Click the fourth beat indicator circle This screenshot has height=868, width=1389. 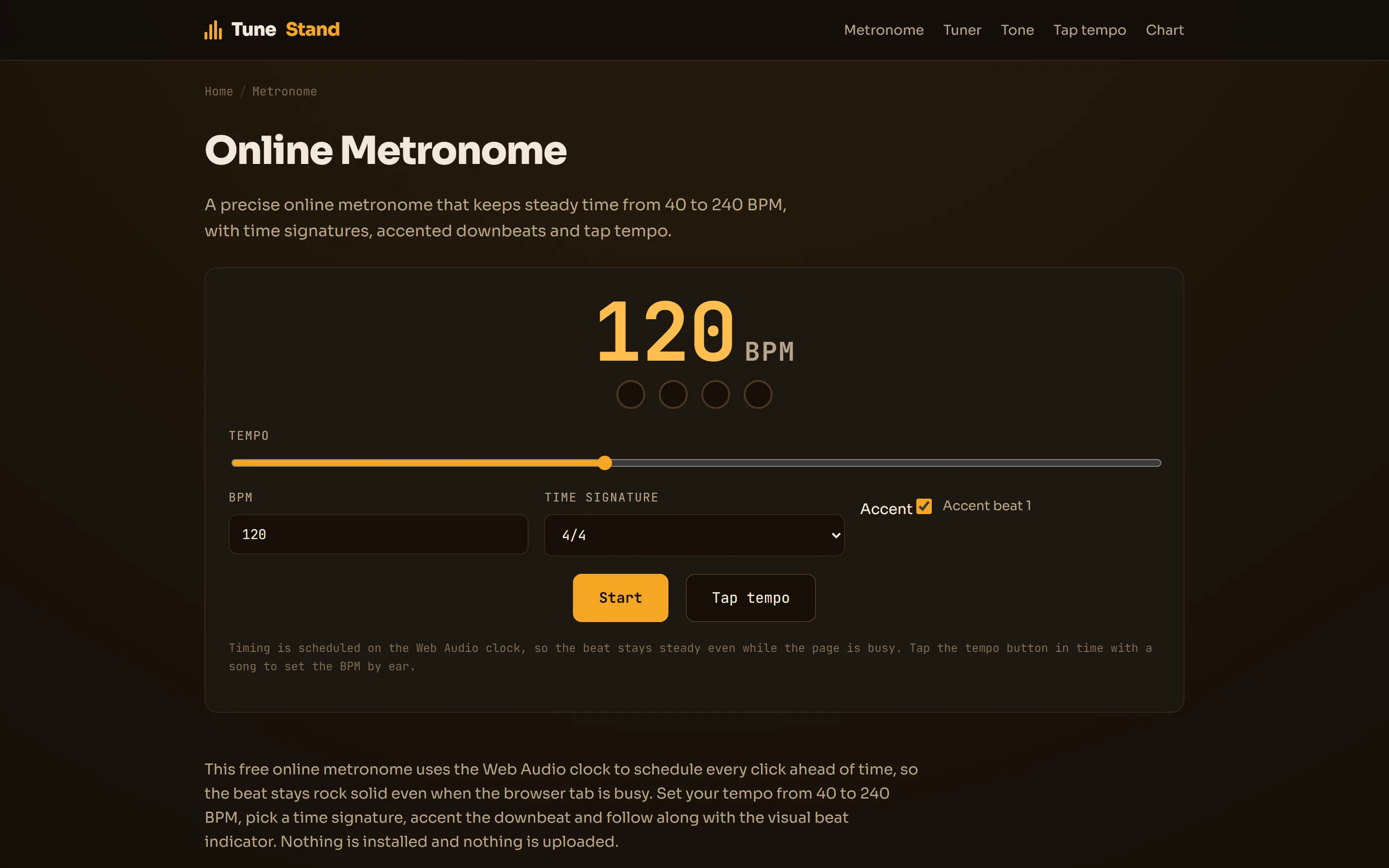tap(758, 394)
